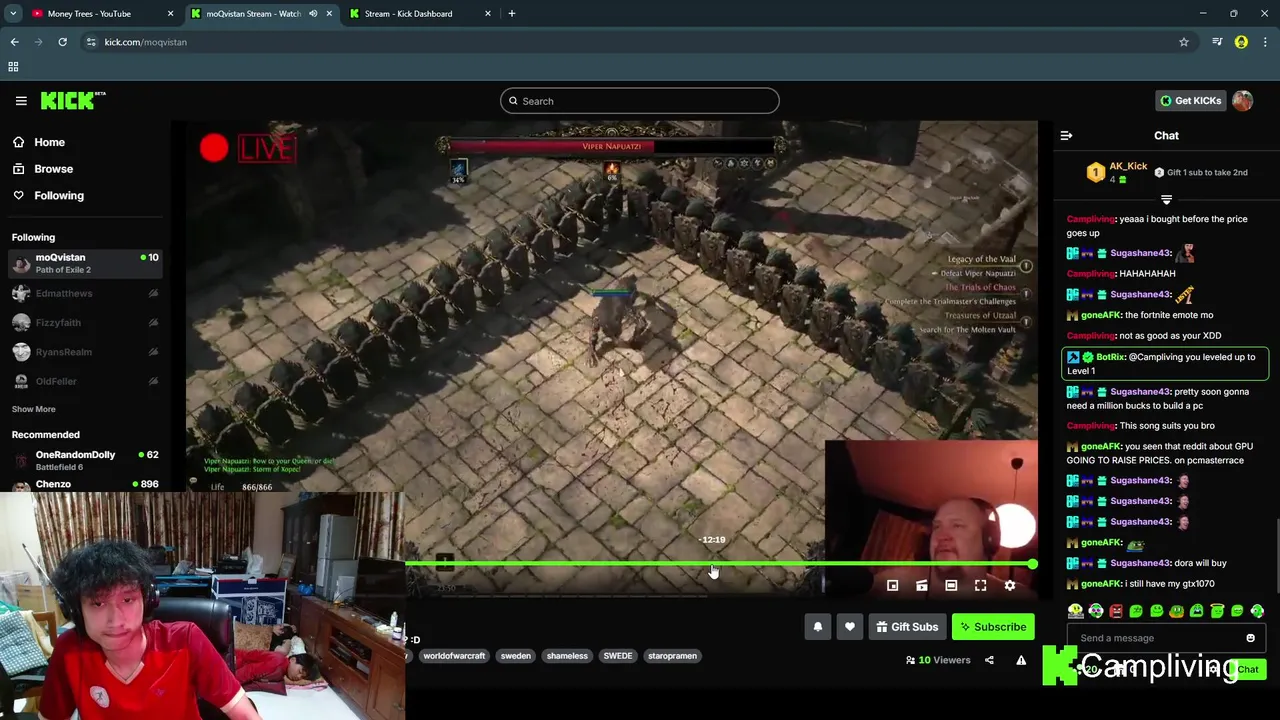Click the SWEDE tag
1280x720 pixels.
point(618,656)
